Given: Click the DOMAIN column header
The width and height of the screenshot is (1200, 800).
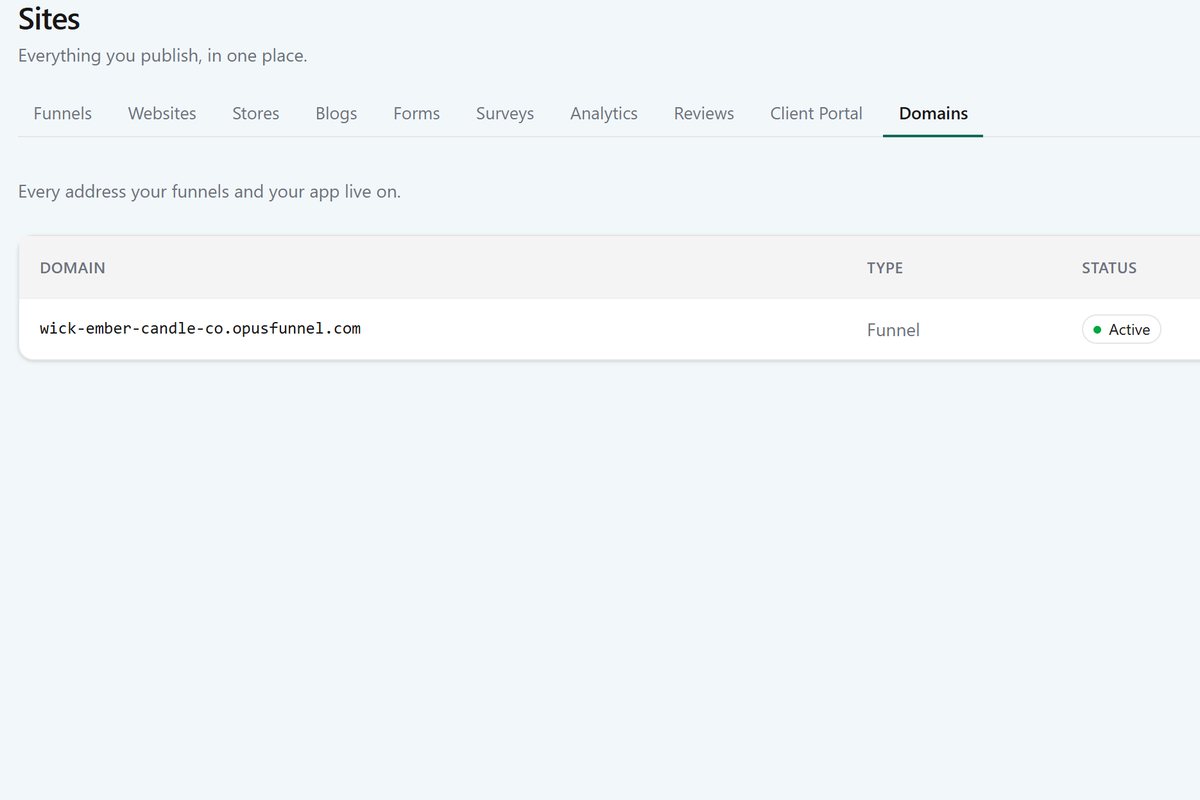Looking at the screenshot, I should click(72, 268).
